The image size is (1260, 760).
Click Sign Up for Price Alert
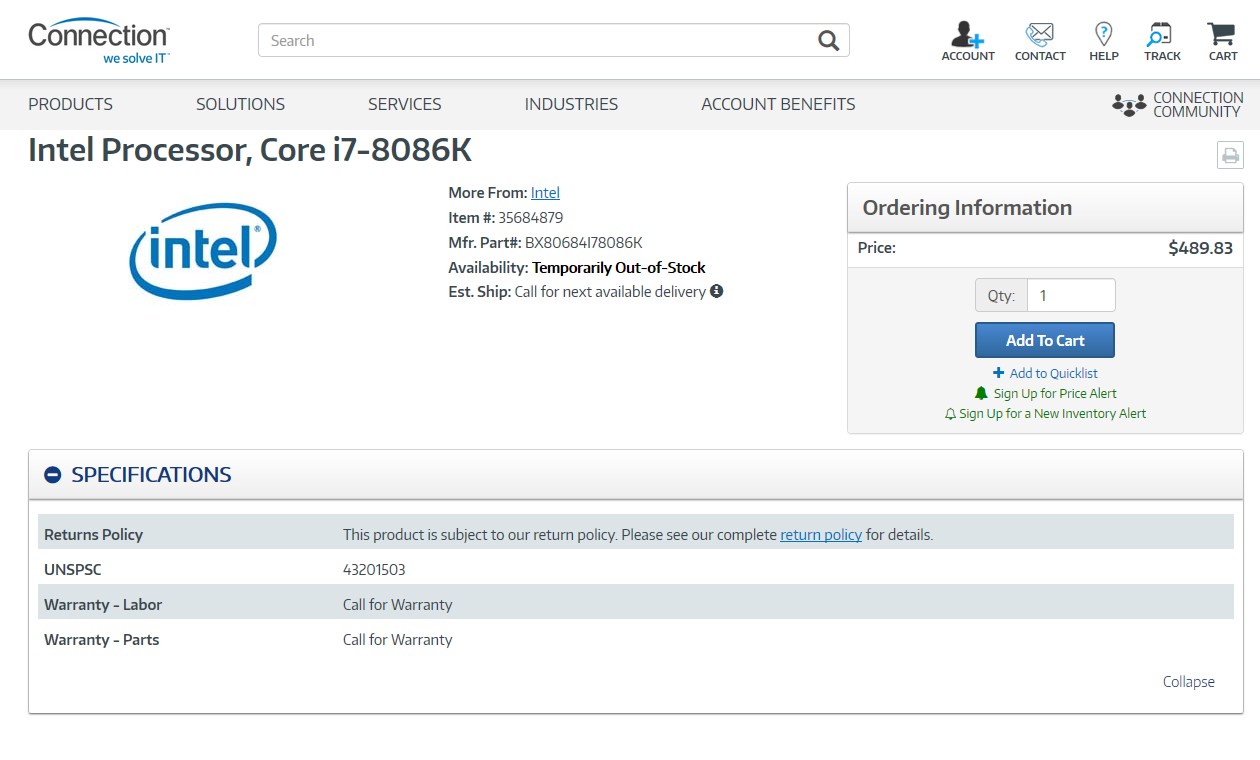tap(1055, 393)
